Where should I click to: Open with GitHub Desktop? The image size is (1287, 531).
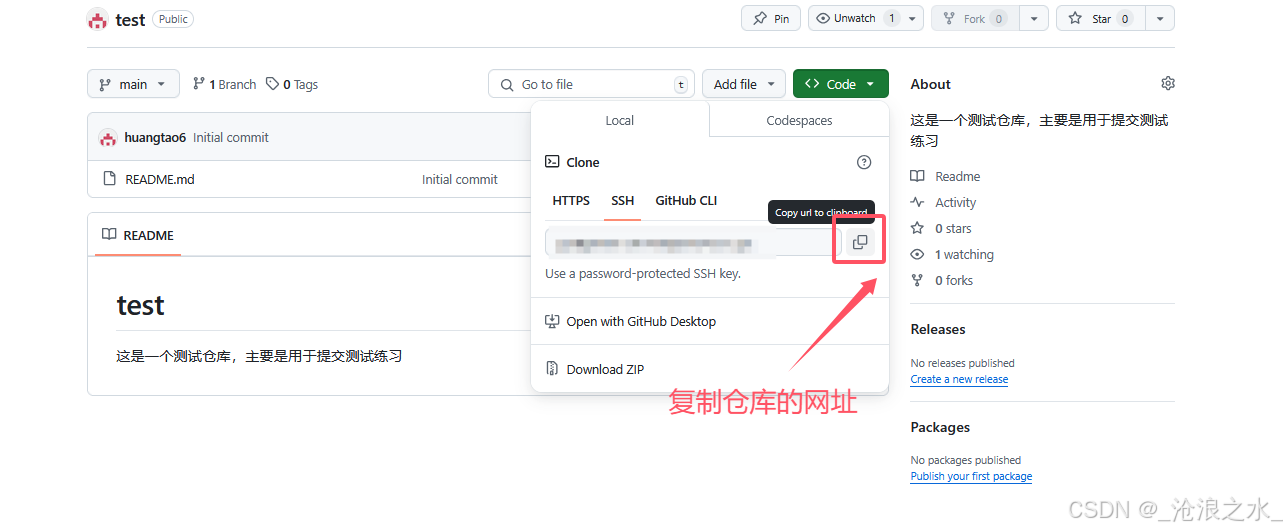(641, 321)
